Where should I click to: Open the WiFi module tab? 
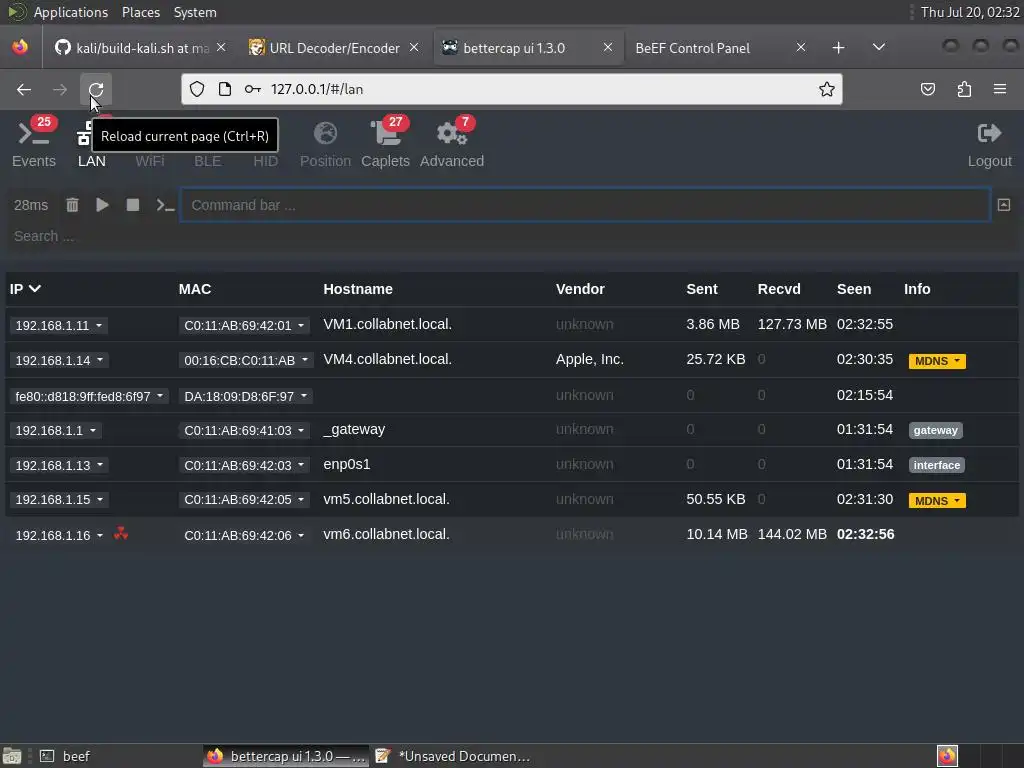150,161
